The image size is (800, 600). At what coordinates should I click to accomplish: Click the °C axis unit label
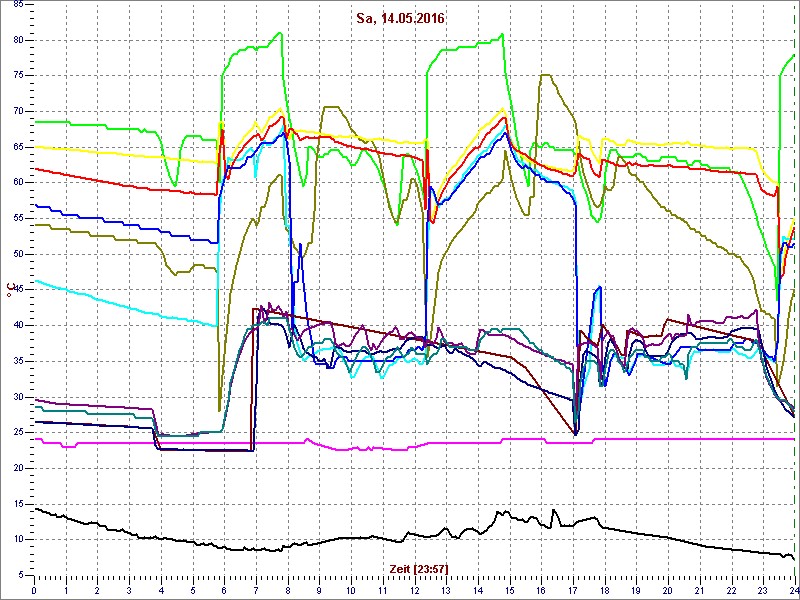[9, 290]
